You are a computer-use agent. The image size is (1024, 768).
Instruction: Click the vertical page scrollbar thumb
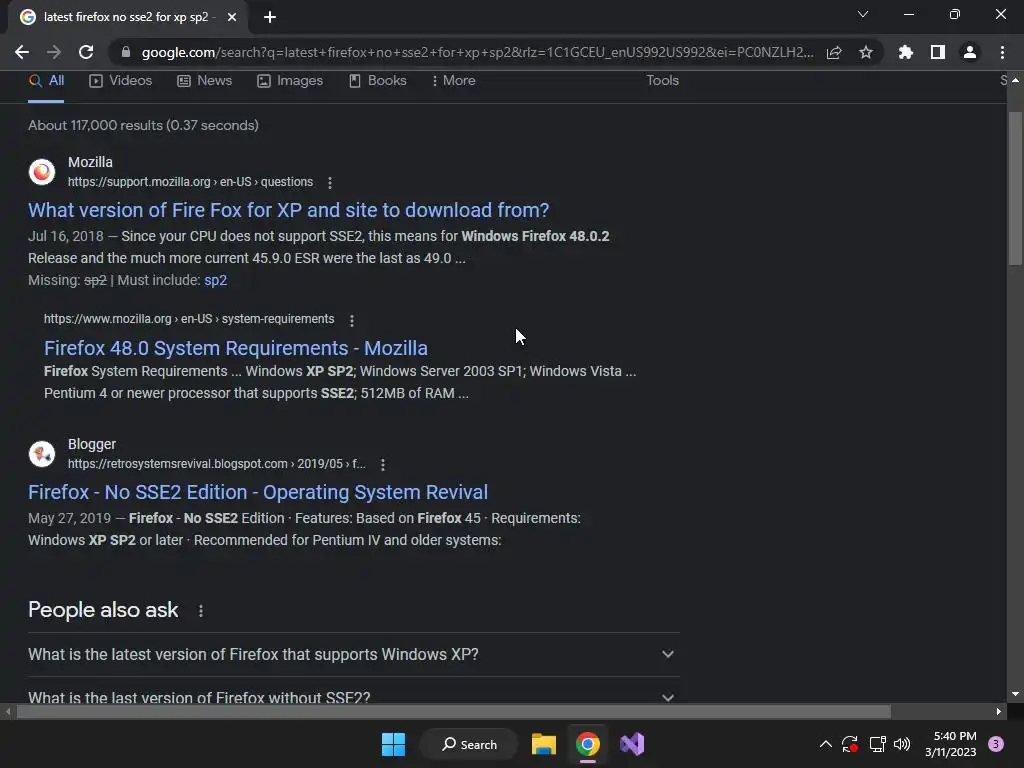click(x=1015, y=189)
